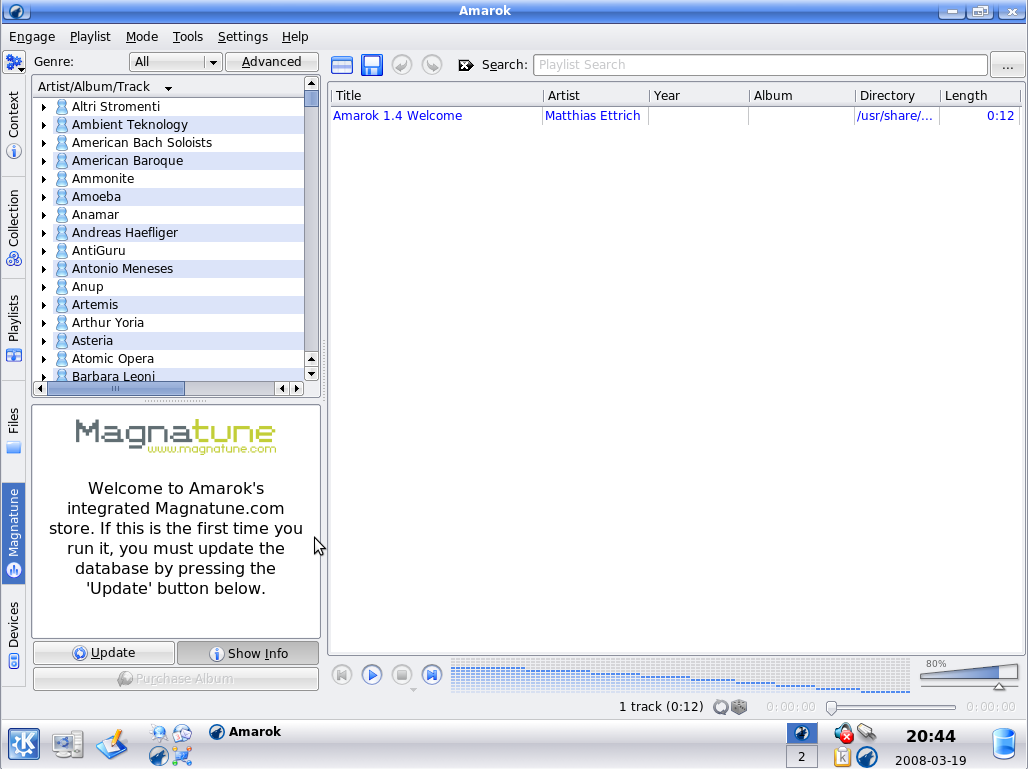Screen dimensions: 1028x769
Task: Launch the globe web browser quick-launch icon
Action: click(159, 733)
